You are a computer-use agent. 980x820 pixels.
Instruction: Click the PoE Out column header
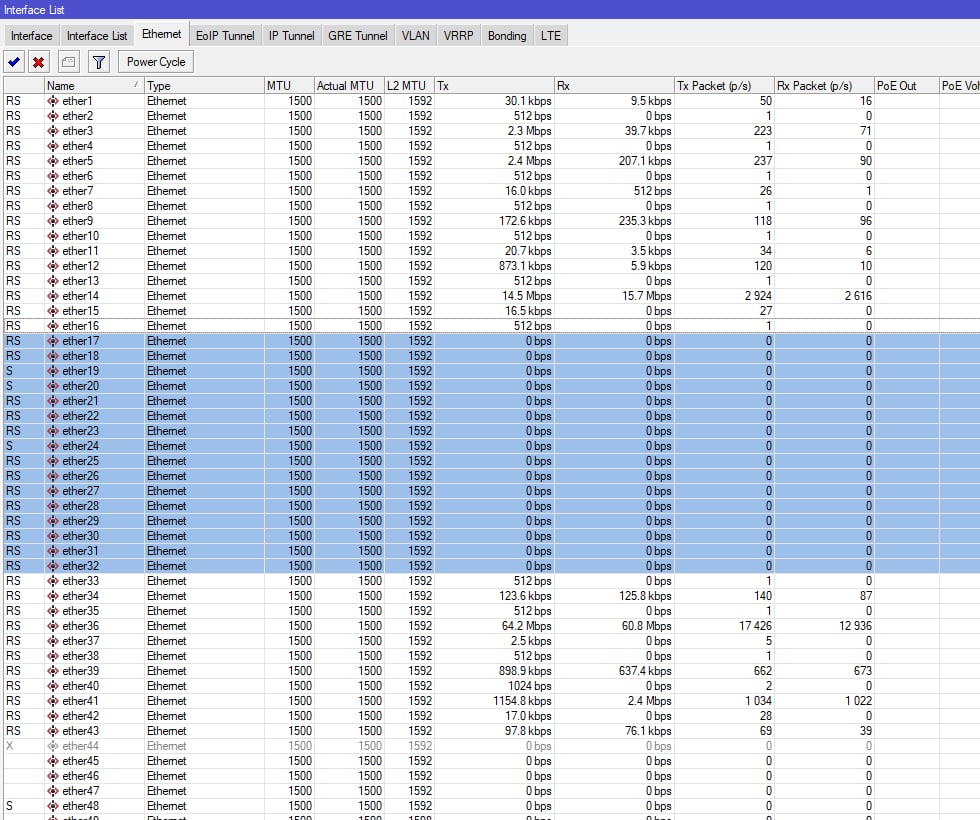click(906, 86)
